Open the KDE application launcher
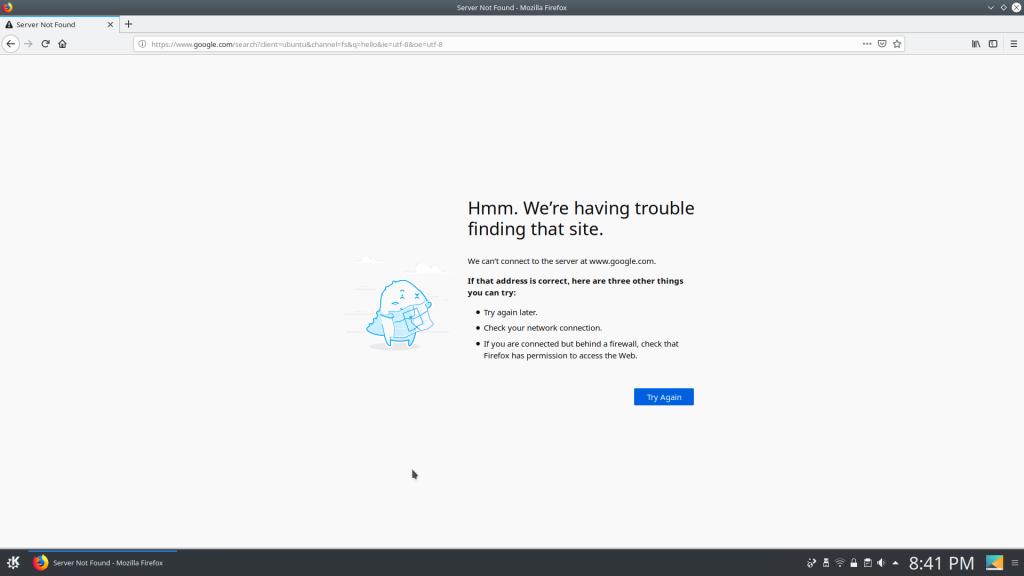Screen dimensions: 1024x576 (13, 563)
